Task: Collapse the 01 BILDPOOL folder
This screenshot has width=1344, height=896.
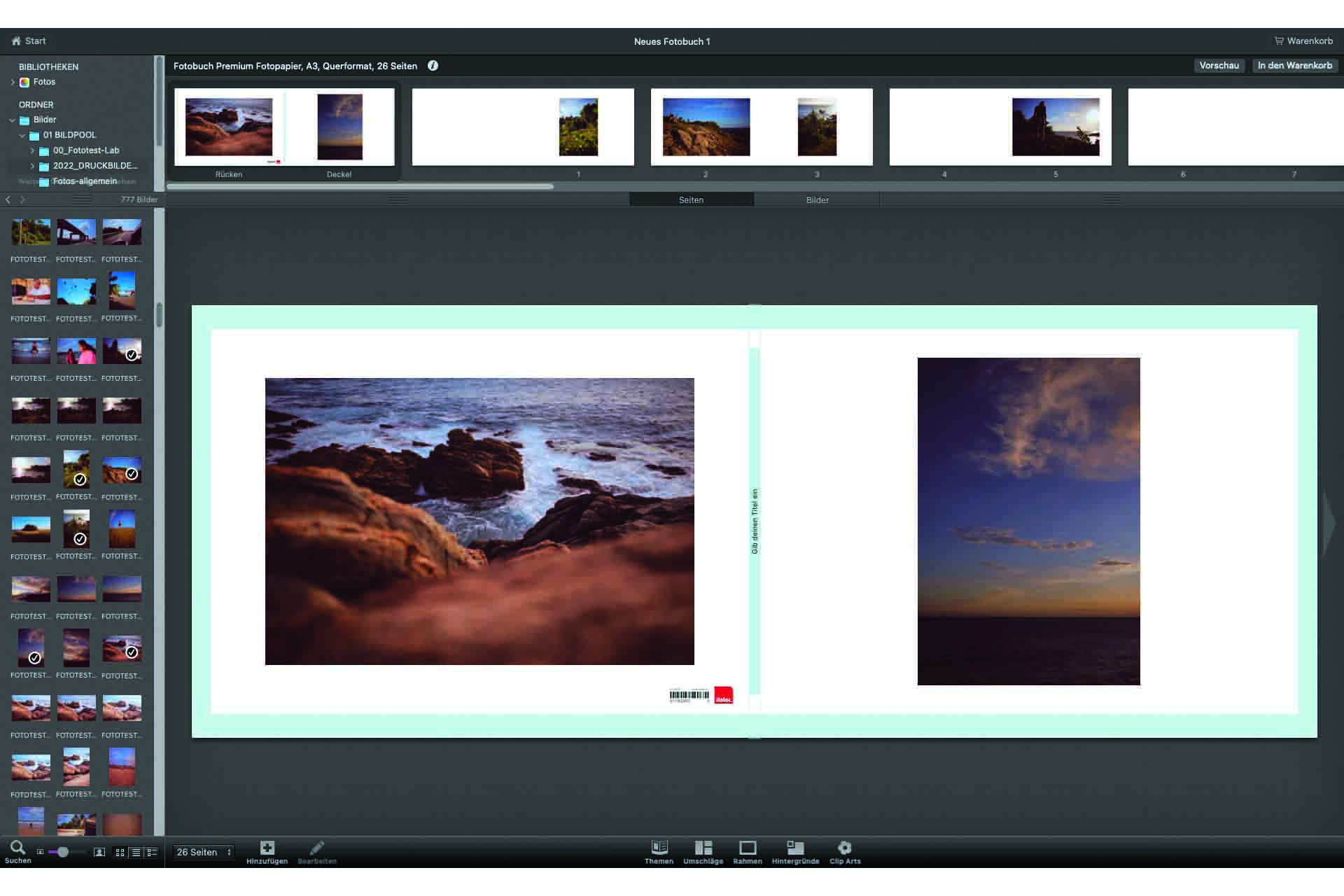Action: coord(22,135)
